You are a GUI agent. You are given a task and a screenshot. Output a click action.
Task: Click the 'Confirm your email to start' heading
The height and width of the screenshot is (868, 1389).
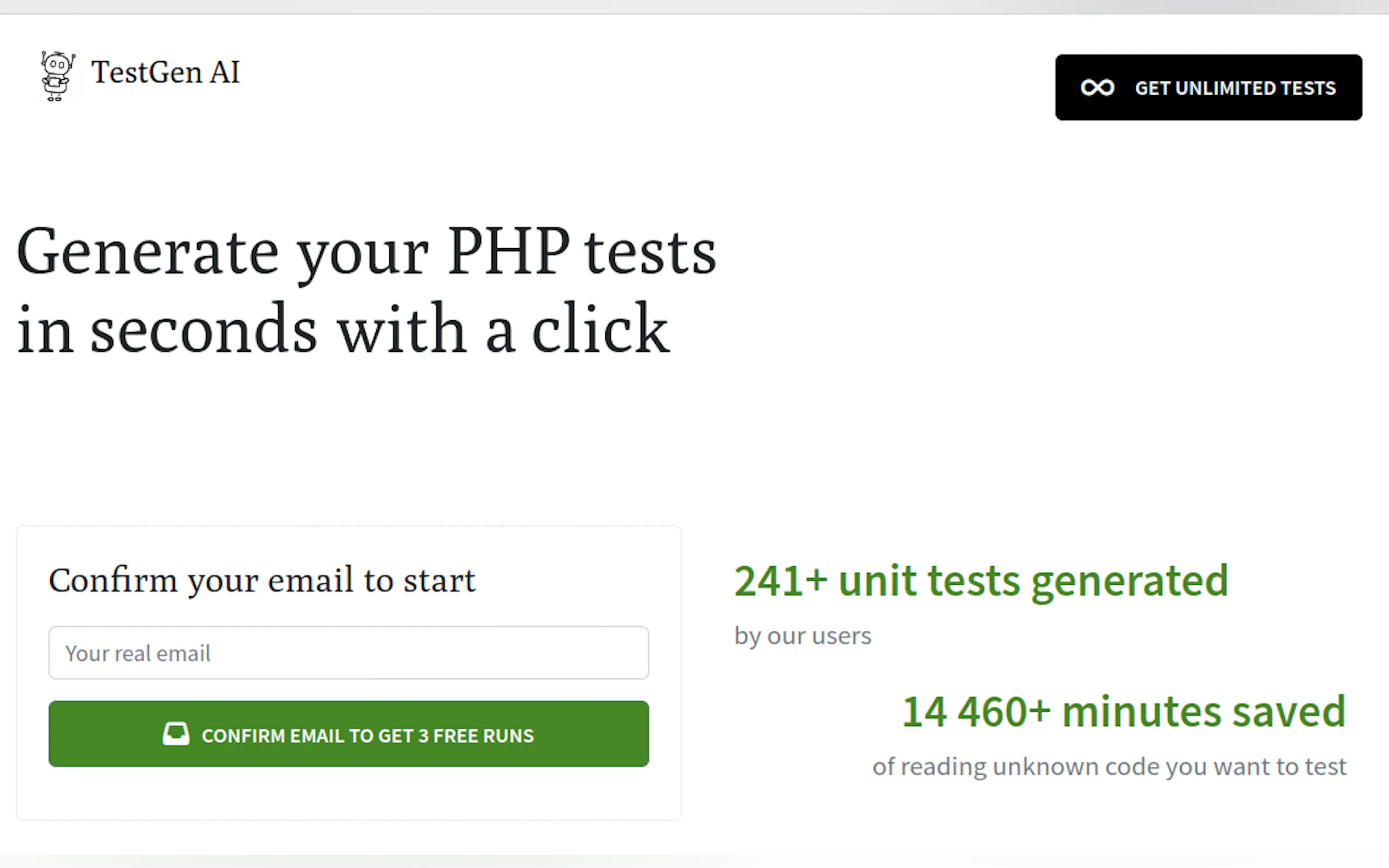[x=262, y=580]
